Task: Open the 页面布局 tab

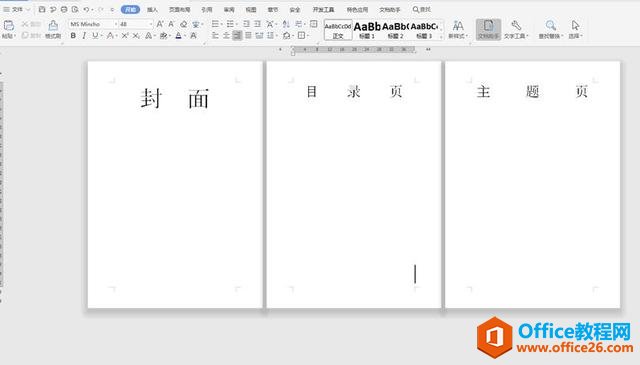Action: tap(180, 9)
